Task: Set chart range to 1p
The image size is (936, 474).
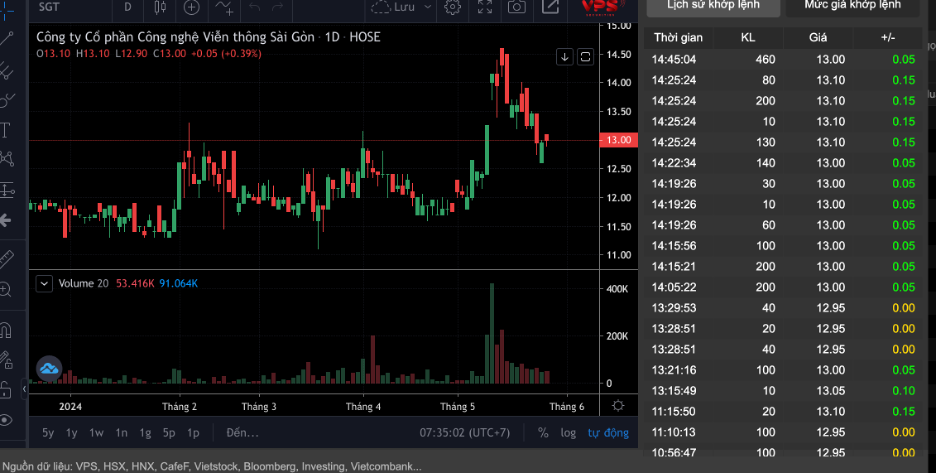Action: (193, 433)
